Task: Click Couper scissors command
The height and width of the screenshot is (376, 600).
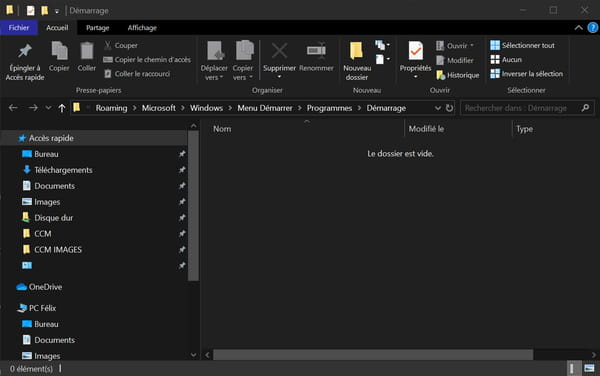Action: coord(121,45)
